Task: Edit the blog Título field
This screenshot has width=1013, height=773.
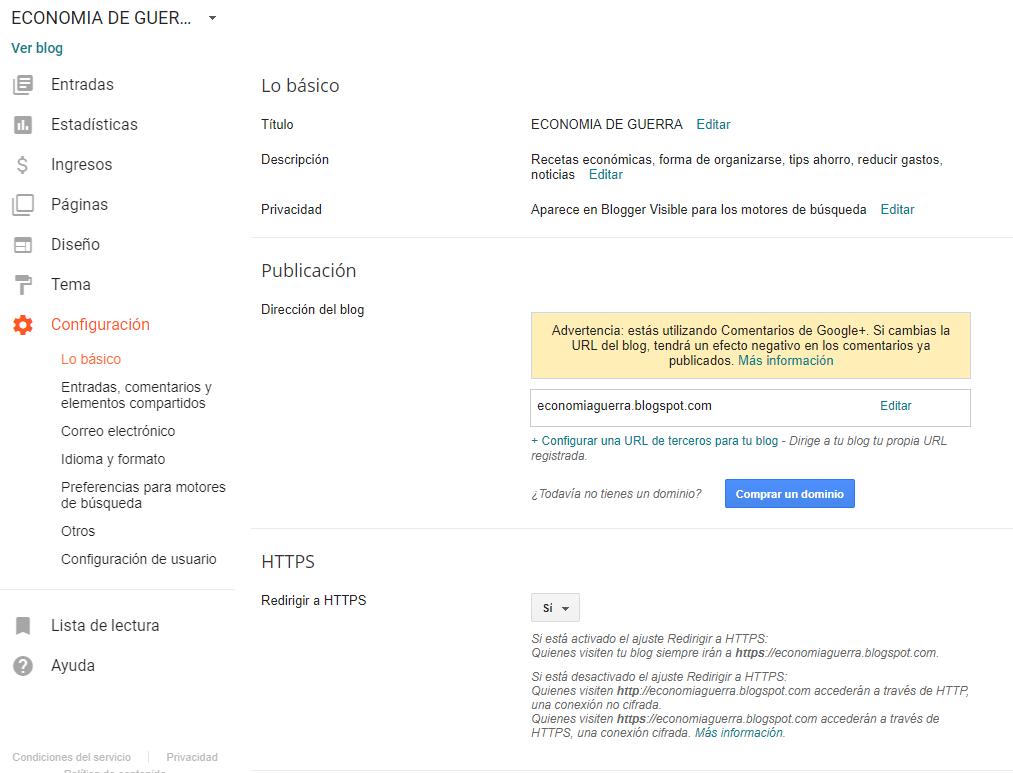Action: (x=713, y=124)
